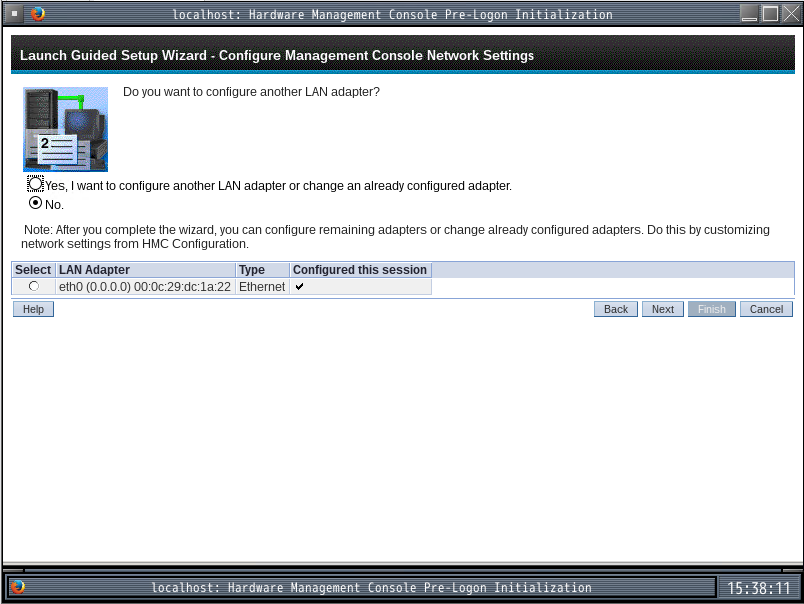The height and width of the screenshot is (604, 804).
Task: Click the Configured this session header
Action: (x=360, y=270)
